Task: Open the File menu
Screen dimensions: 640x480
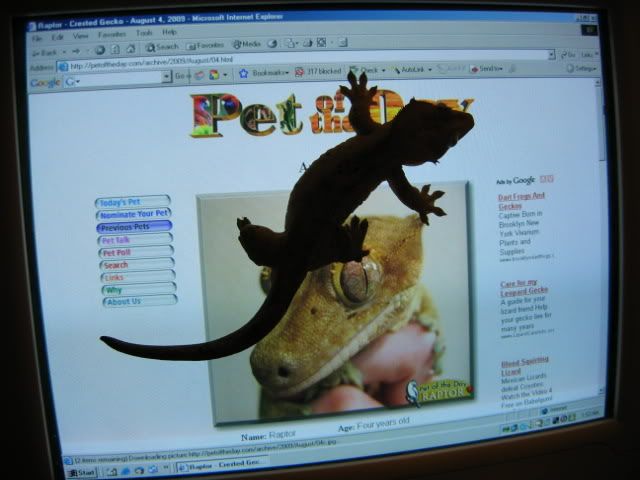Action: (37, 38)
